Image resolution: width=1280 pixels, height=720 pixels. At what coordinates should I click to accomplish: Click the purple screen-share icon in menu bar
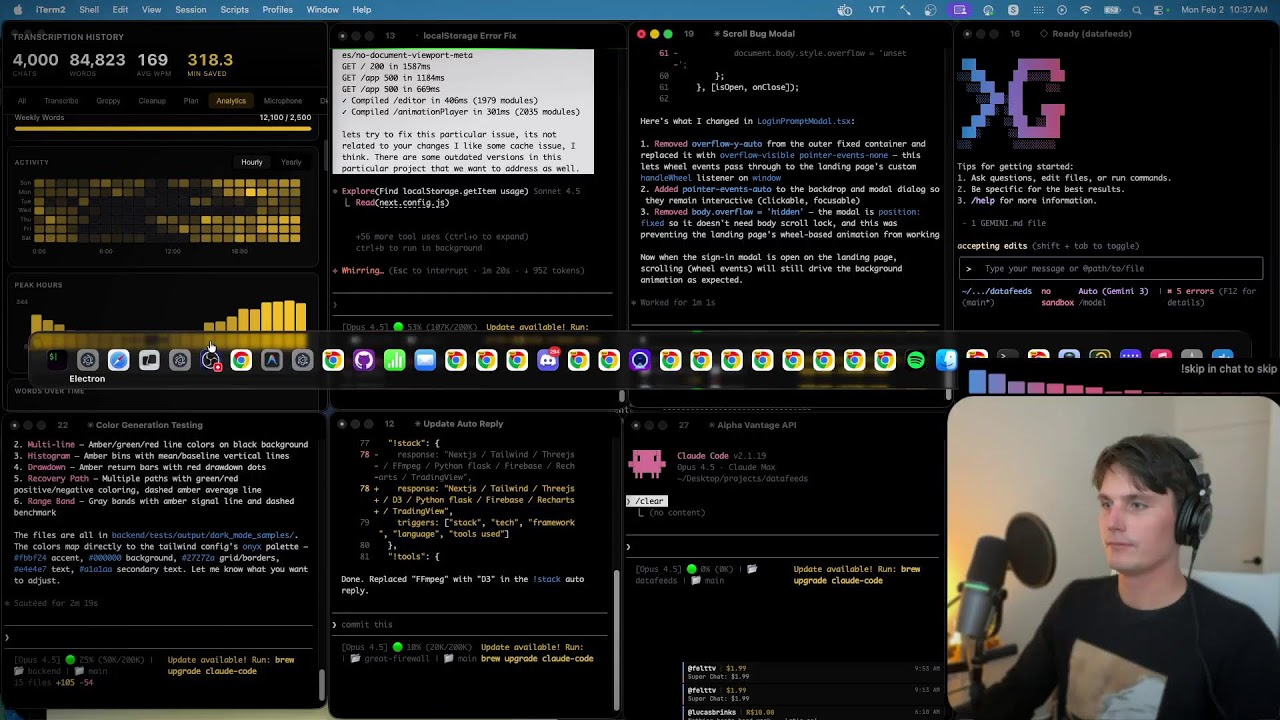pyautogui.click(x=960, y=10)
